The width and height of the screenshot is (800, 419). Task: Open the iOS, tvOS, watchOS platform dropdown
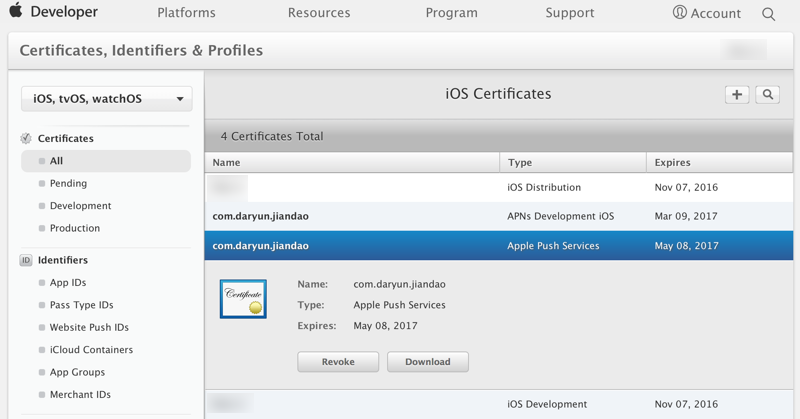[107, 99]
